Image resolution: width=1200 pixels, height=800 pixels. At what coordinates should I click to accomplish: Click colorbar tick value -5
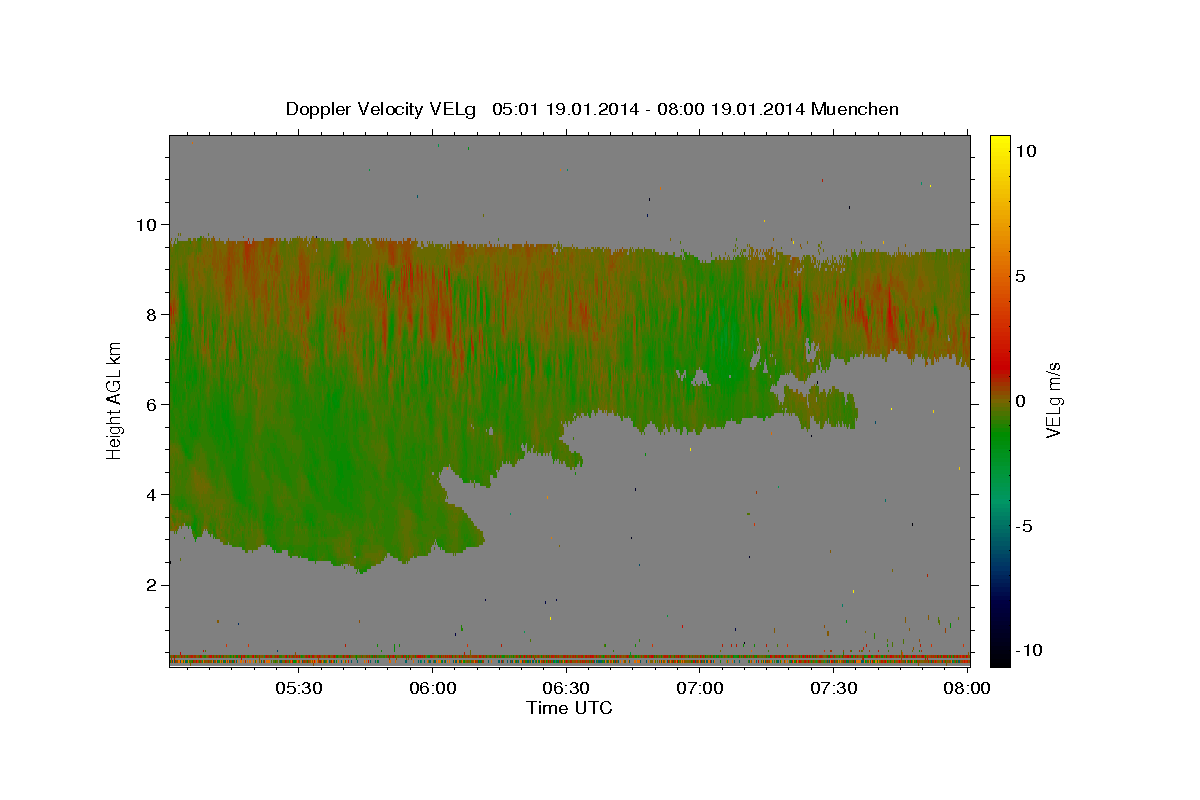point(1024,526)
